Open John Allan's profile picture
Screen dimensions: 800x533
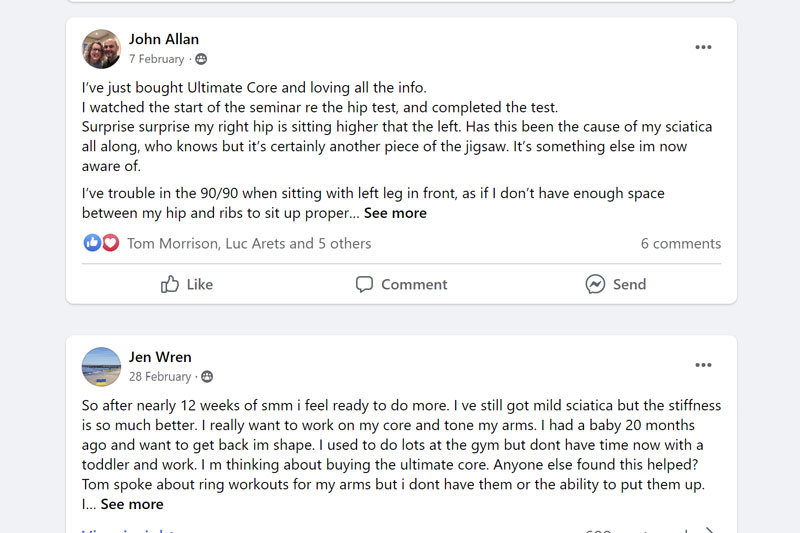(101, 49)
